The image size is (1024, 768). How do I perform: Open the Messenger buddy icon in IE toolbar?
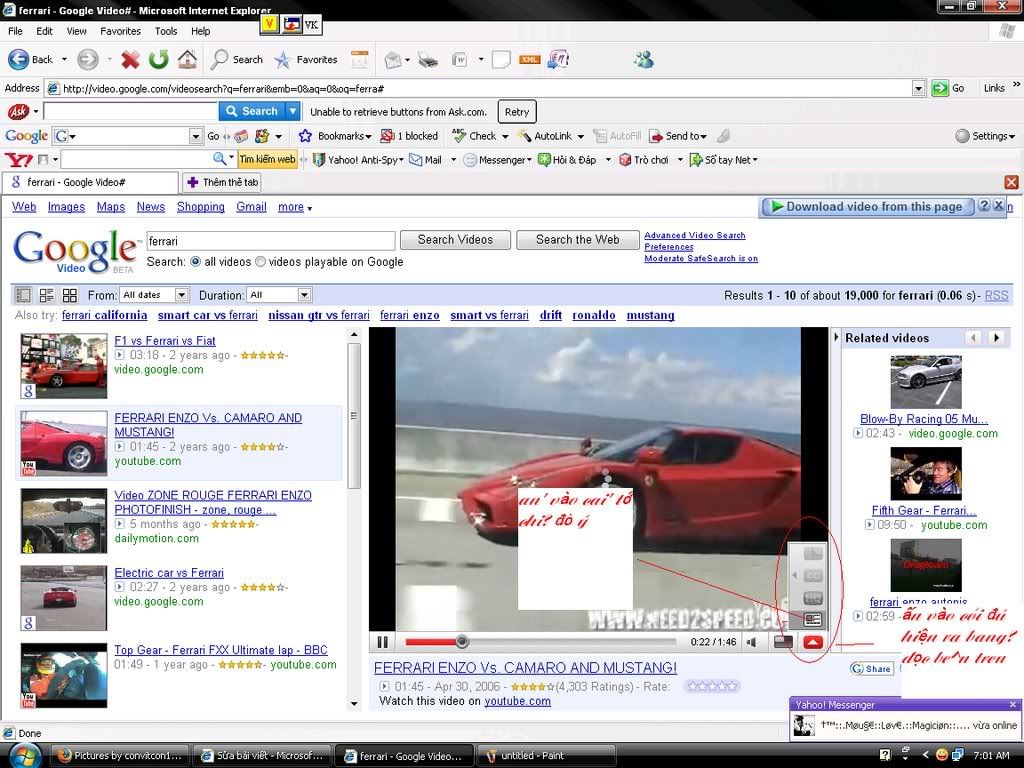(644, 59)
